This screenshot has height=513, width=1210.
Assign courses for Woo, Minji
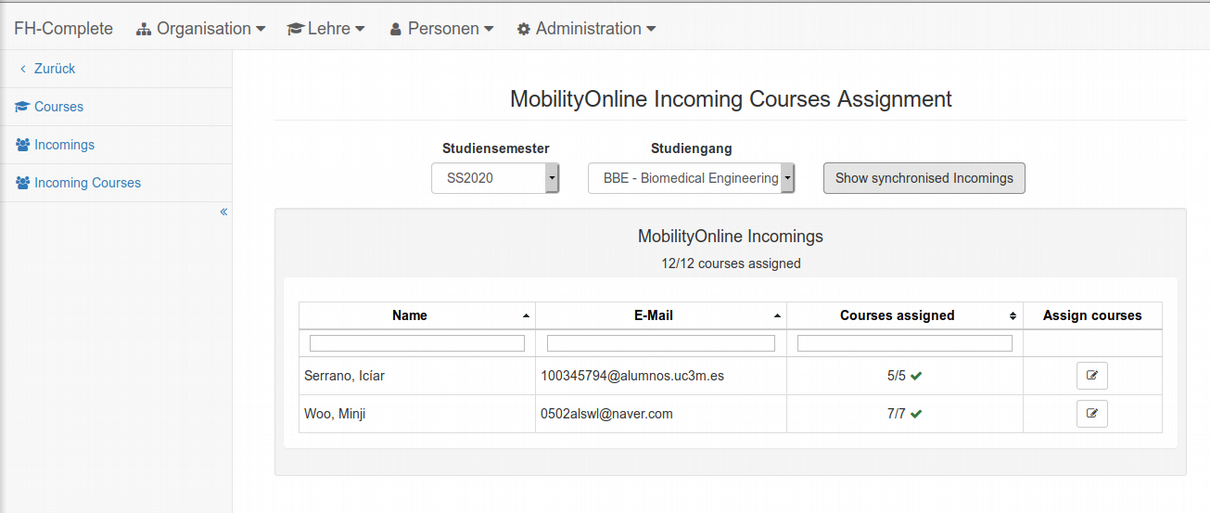click(x=1092, y=413)
